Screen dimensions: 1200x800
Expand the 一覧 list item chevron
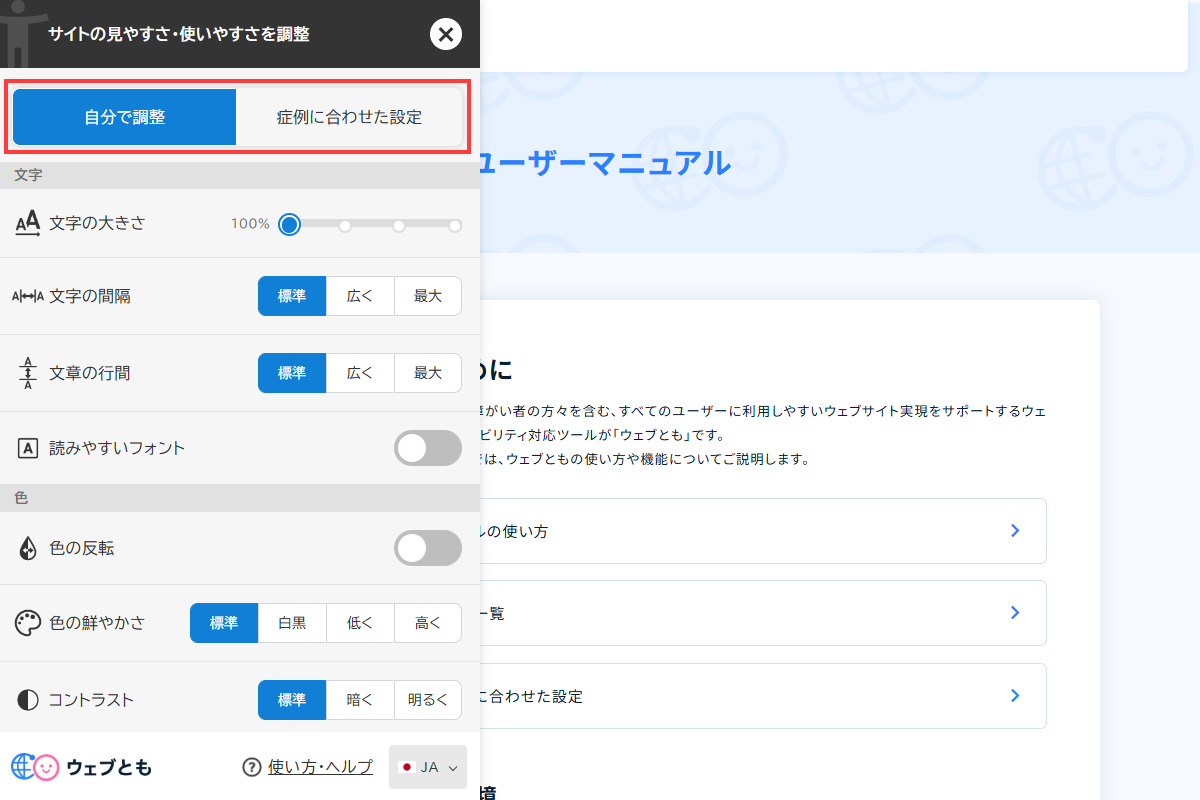tap(1015, 613)
